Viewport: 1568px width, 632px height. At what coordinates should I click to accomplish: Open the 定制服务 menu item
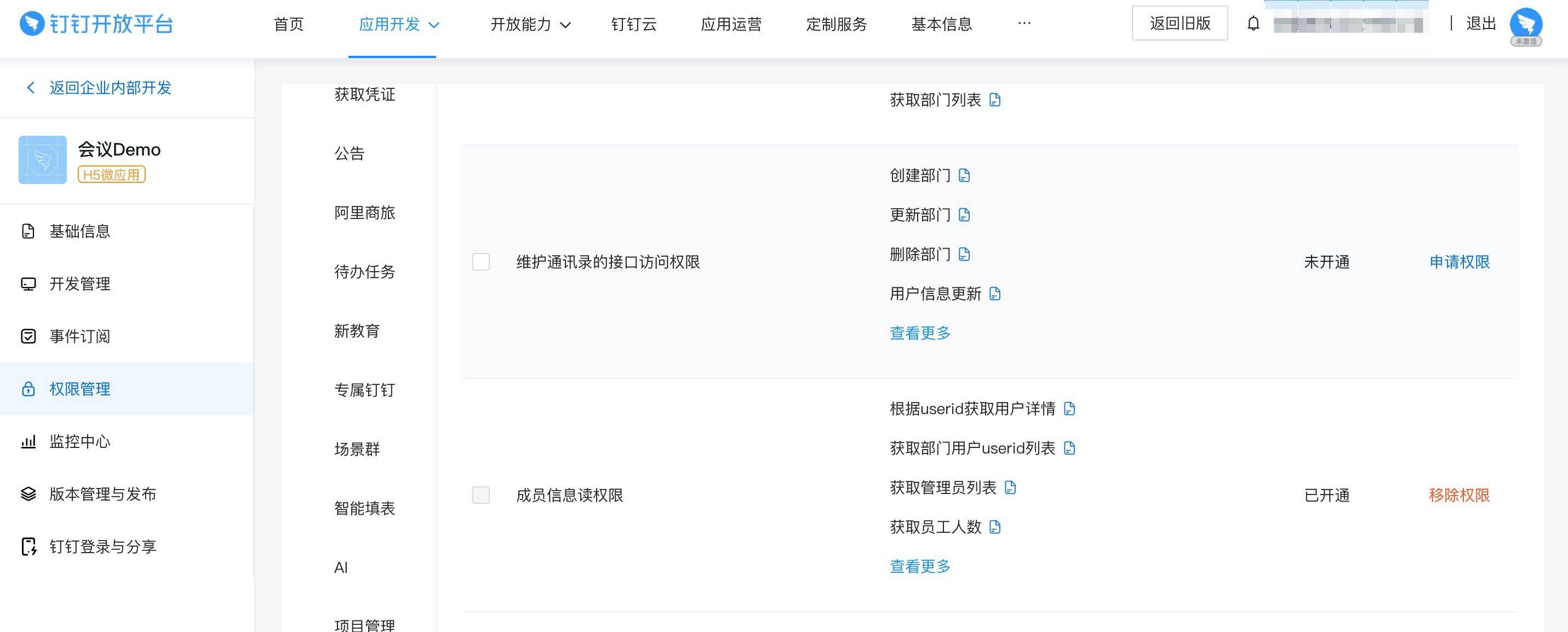point(837,24)
